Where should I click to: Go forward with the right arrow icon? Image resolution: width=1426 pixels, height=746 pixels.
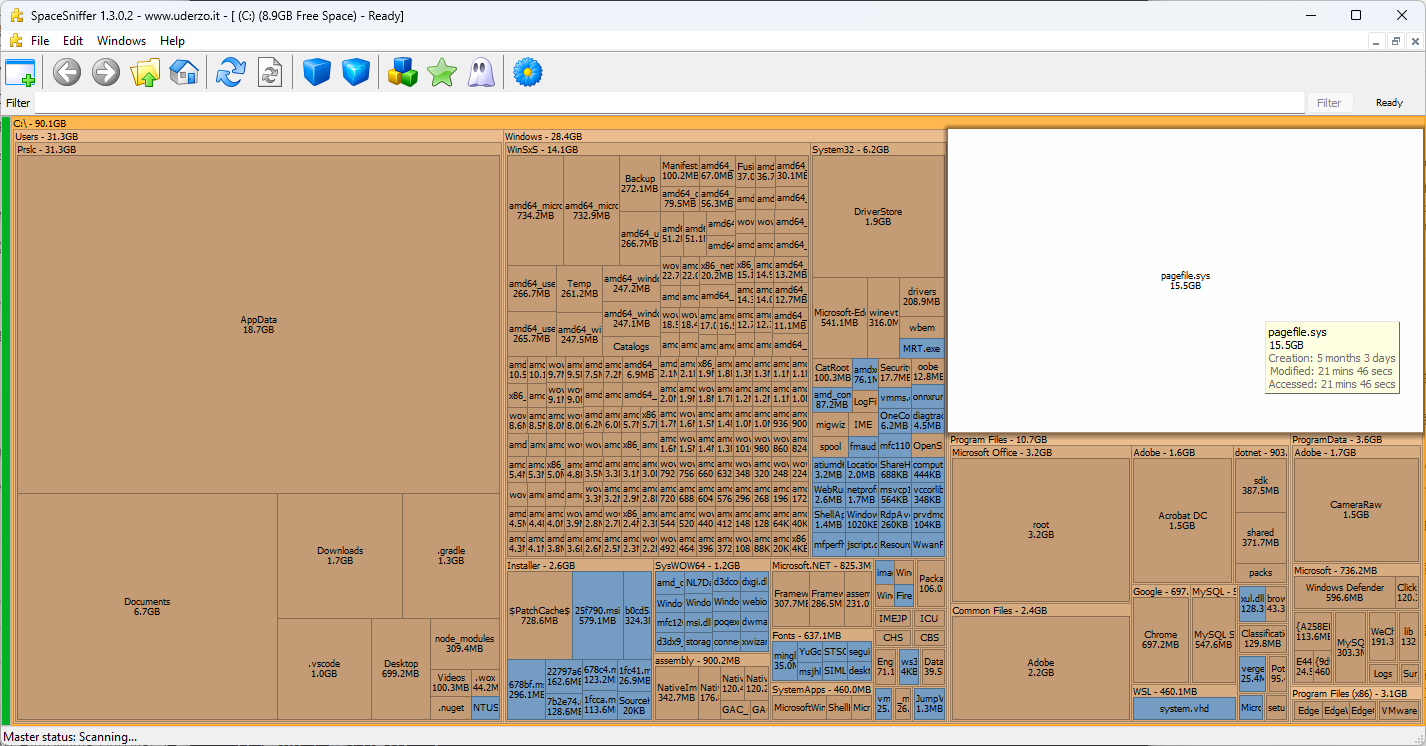click(106, 72)
